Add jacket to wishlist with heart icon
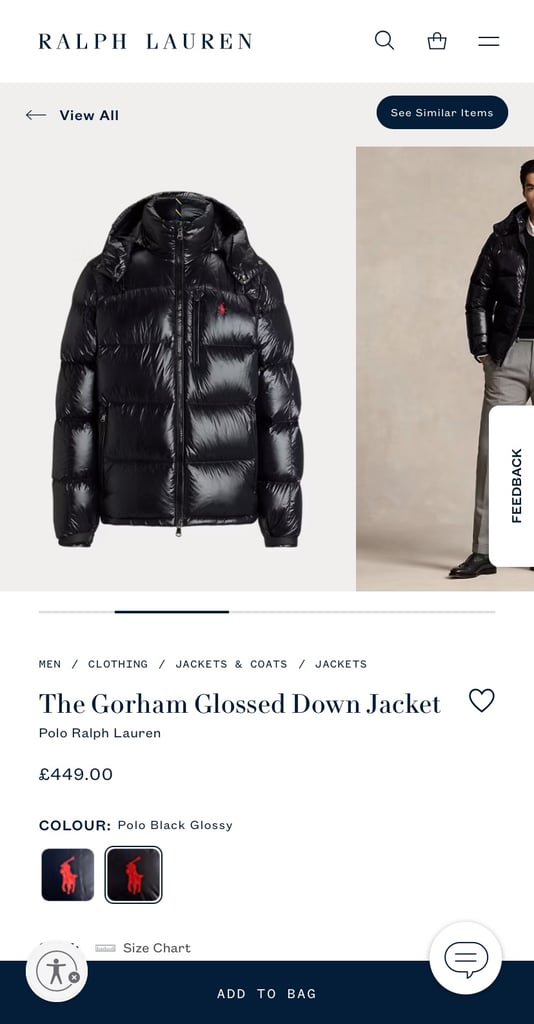534x1024 pixels. coord(482,701)
